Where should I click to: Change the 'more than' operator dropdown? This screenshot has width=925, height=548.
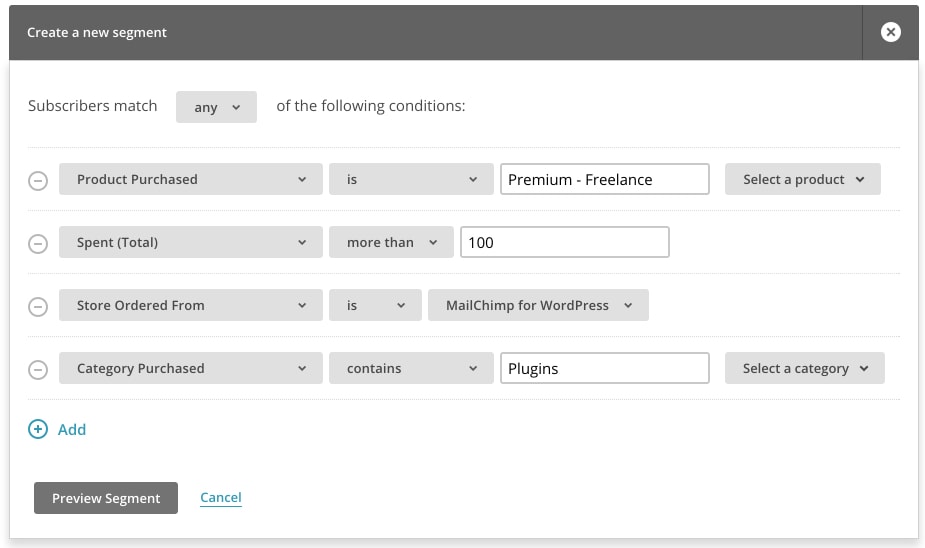tap(391, 242)
